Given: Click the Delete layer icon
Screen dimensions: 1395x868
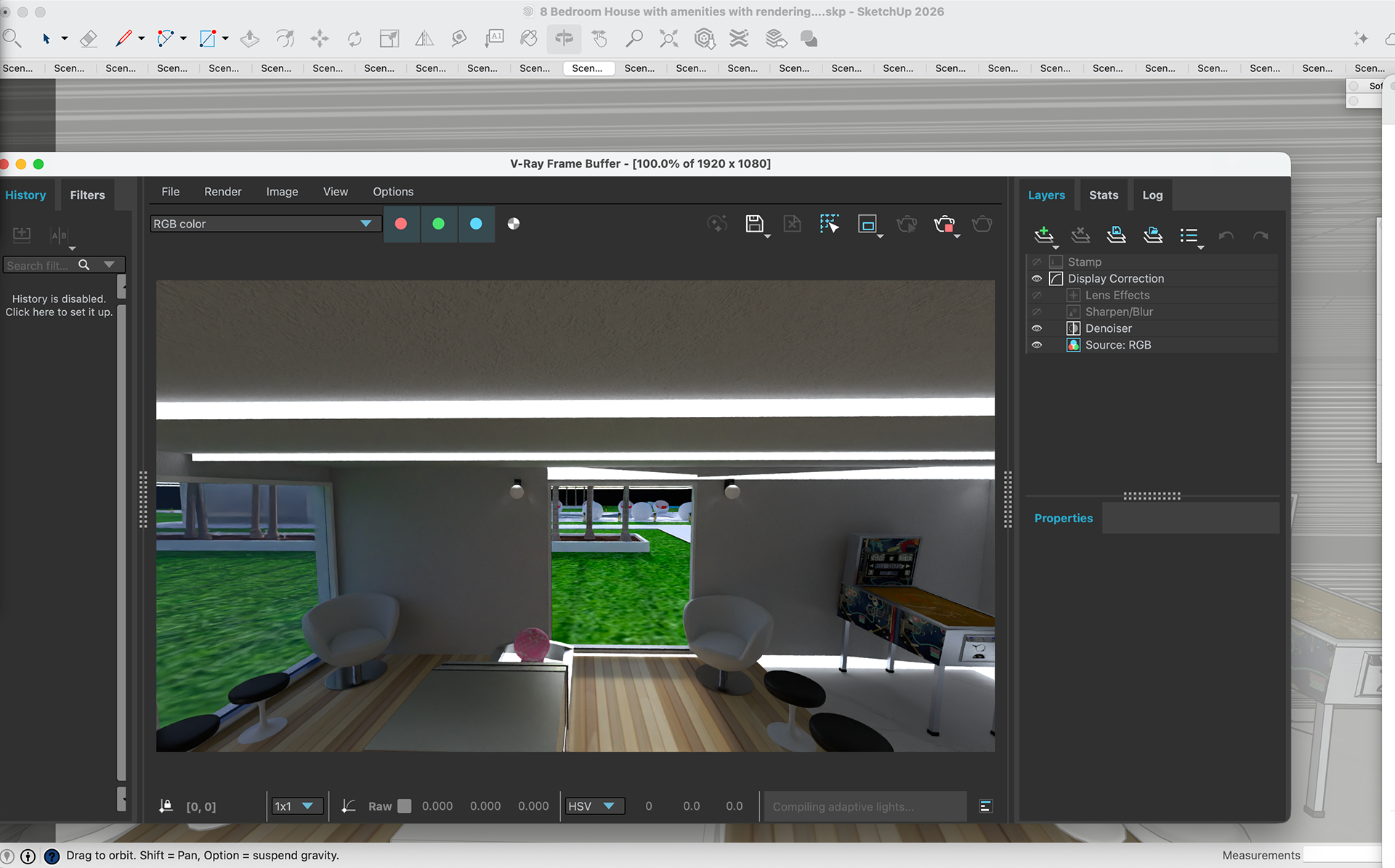Looking at the screenshot, I should click(1080, 235).
